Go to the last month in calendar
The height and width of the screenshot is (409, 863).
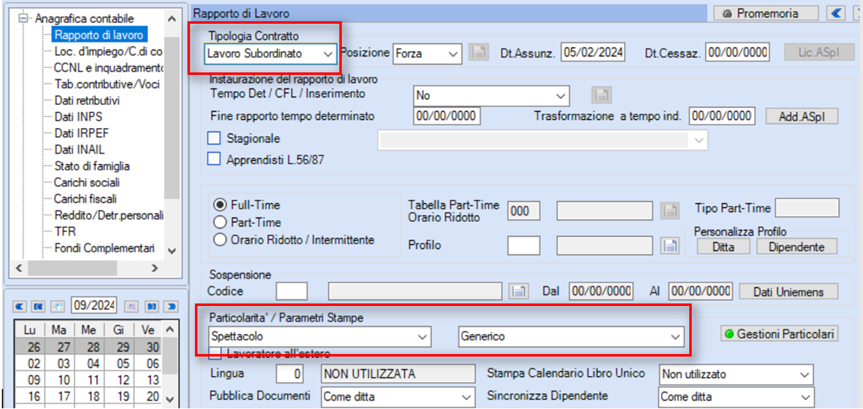click(171, 305)
